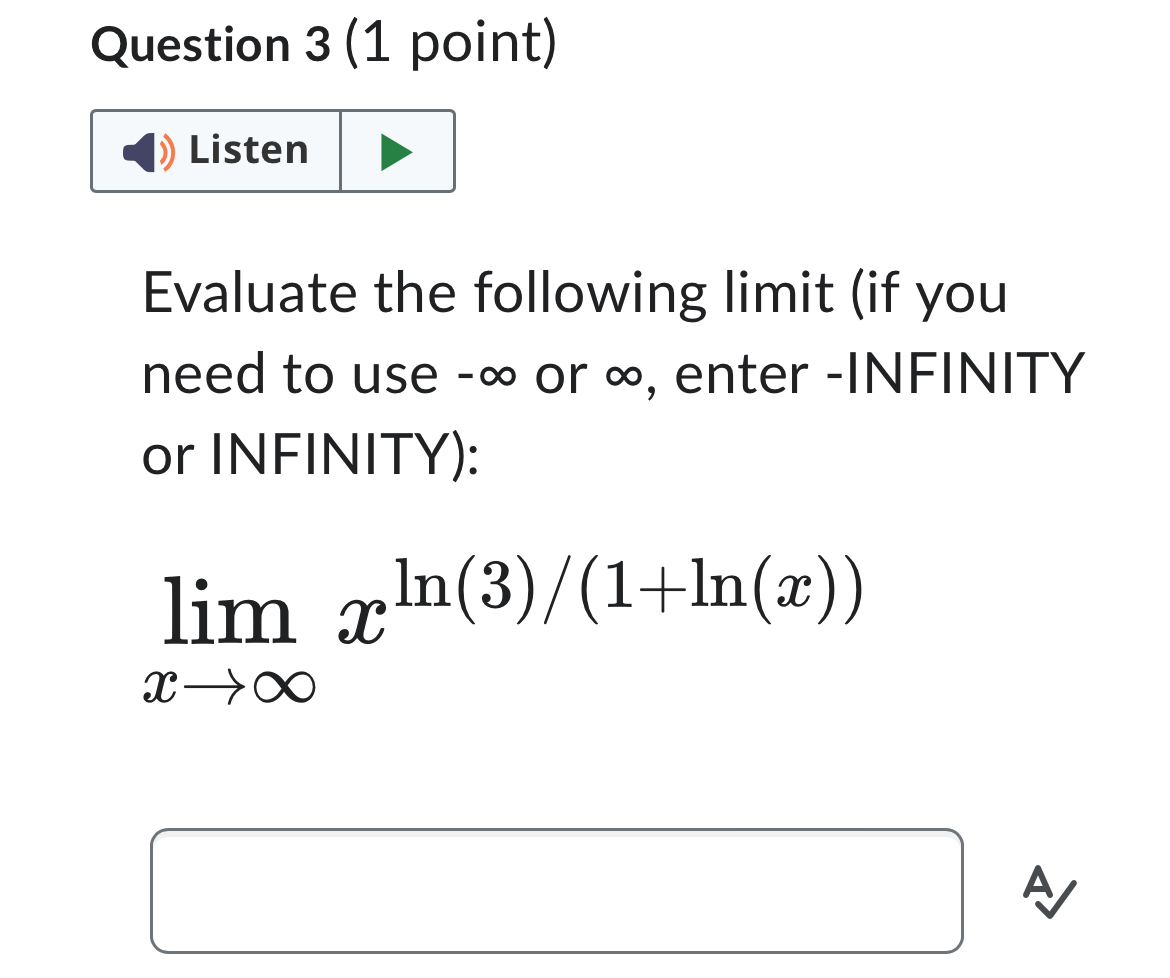Select the green play triangle icon
The image size is (1170, 978).
(396, 151)
